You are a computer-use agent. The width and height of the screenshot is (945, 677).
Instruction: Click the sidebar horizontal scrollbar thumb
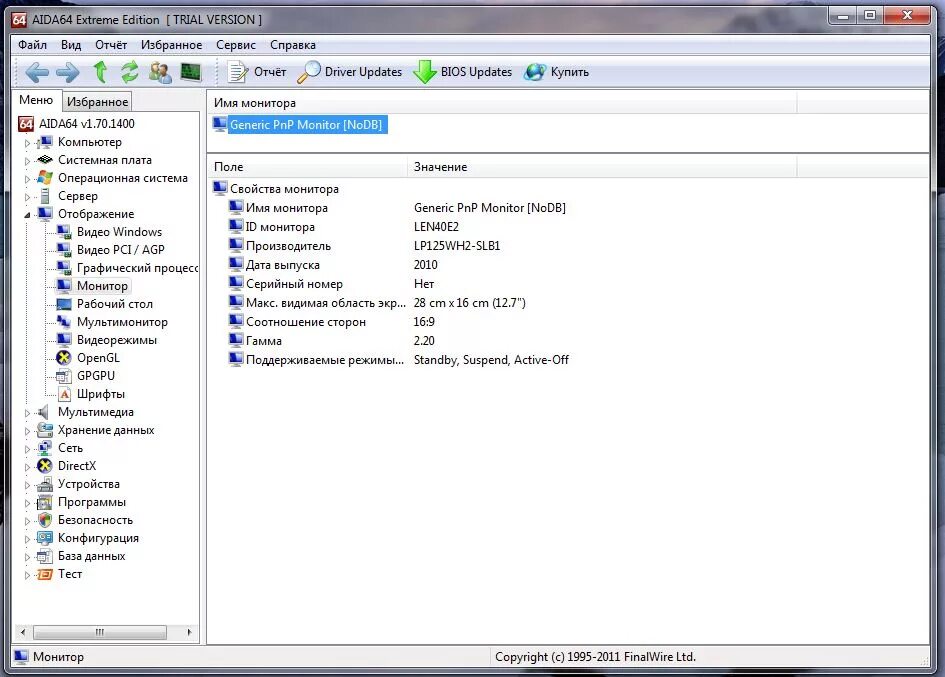(100, 632)
